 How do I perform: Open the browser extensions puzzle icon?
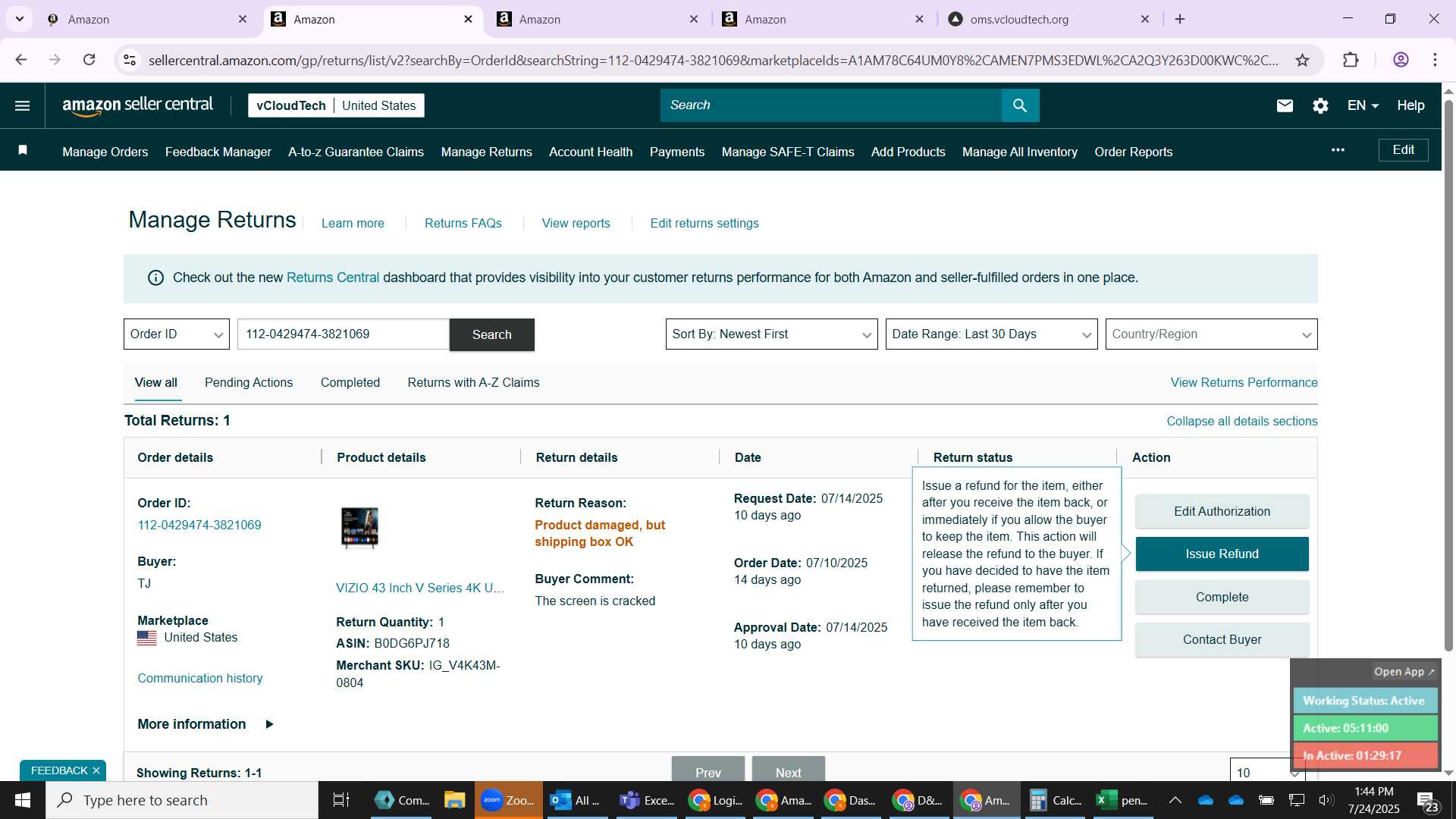tap(1351, 60)
